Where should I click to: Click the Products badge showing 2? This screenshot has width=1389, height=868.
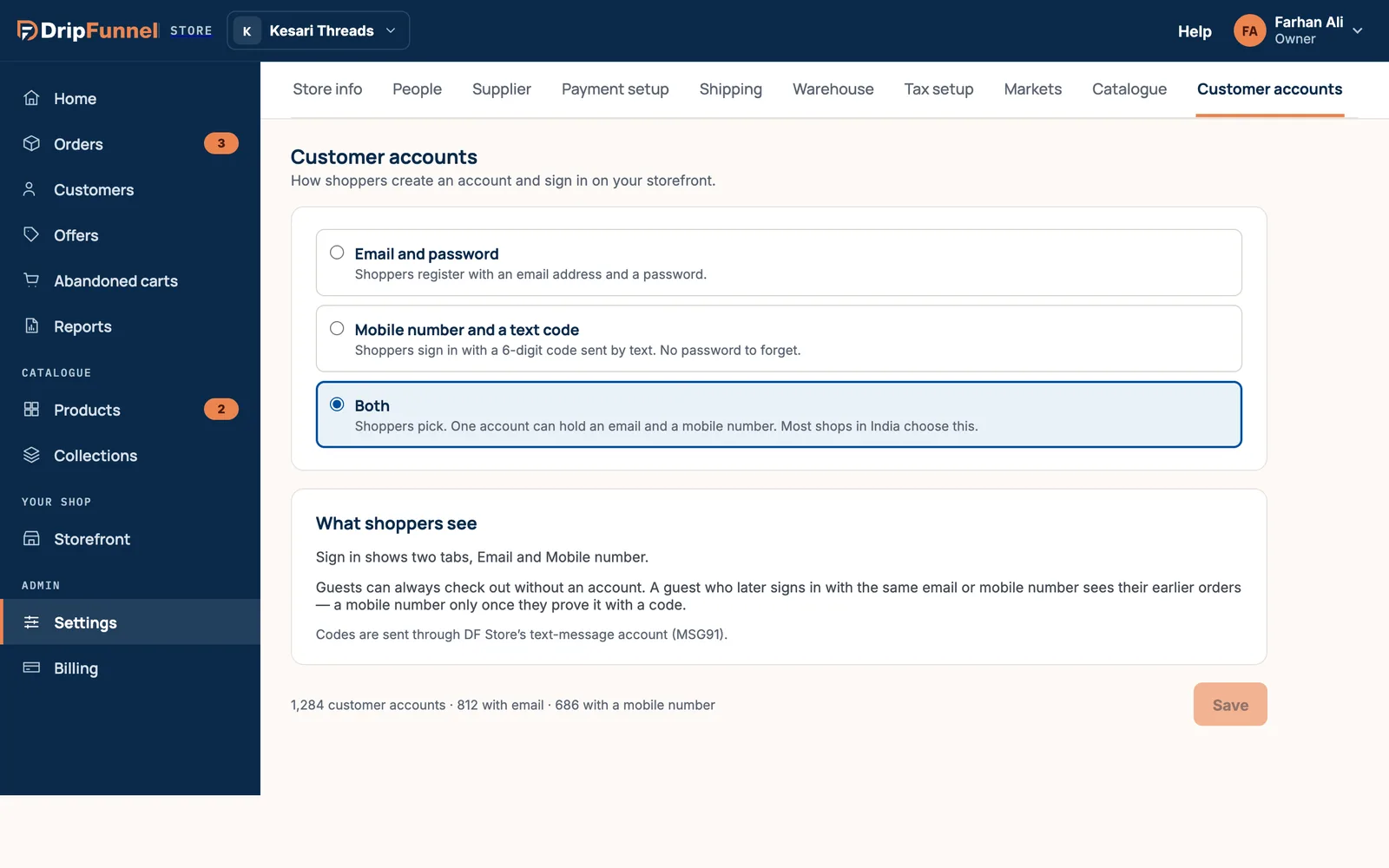(x=221, y=409)
